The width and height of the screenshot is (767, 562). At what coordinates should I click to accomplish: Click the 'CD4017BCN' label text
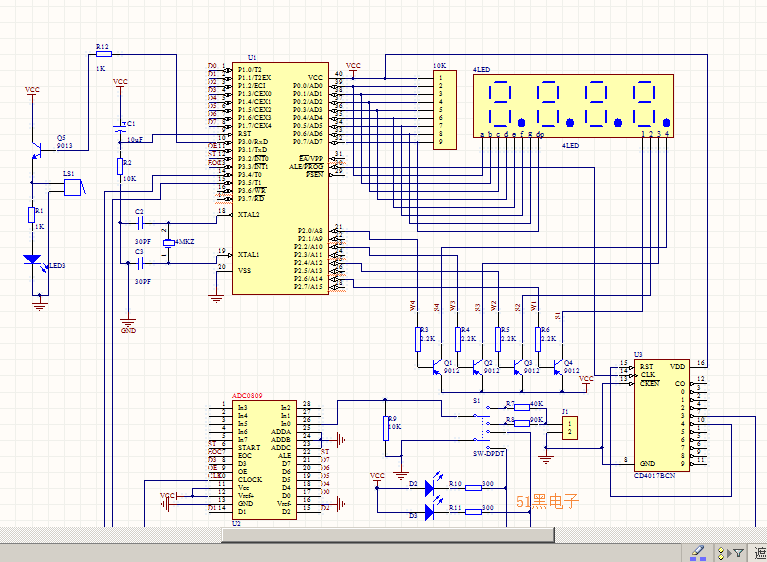[654, 476]
